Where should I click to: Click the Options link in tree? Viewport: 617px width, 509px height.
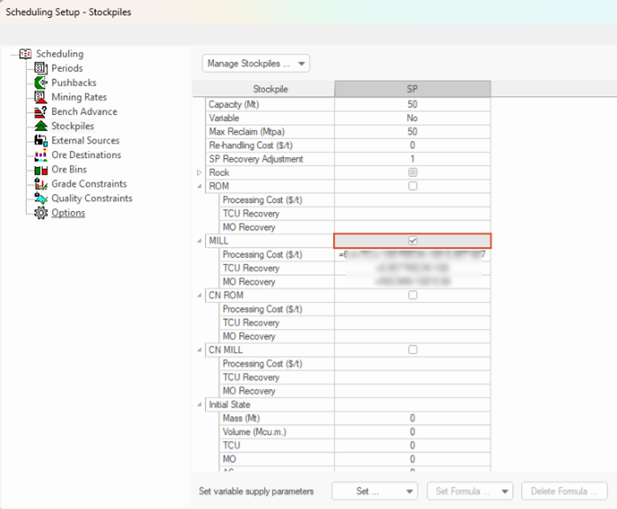click(68, 213)
